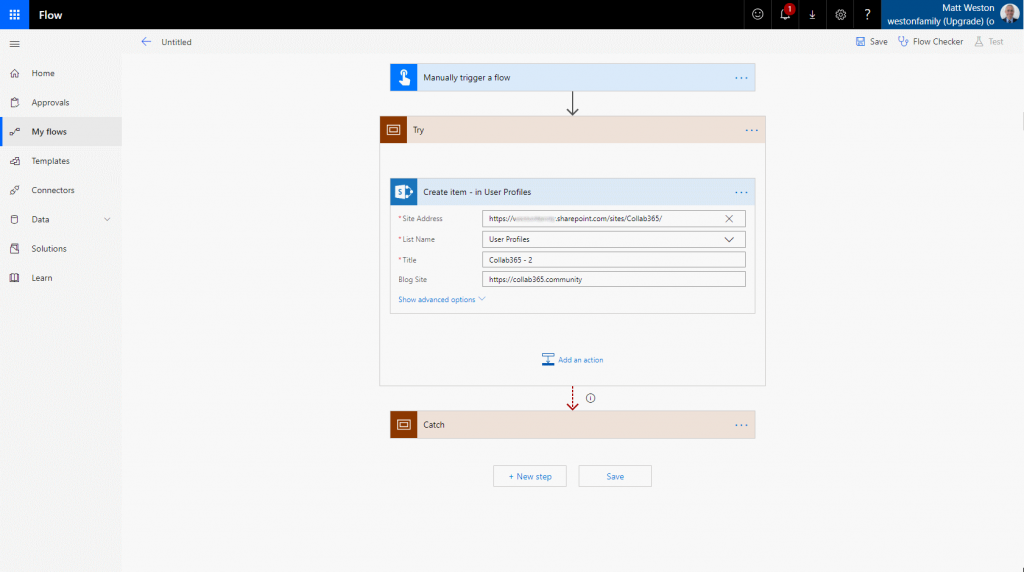Click the Data cylinder icon

point(14,219)
